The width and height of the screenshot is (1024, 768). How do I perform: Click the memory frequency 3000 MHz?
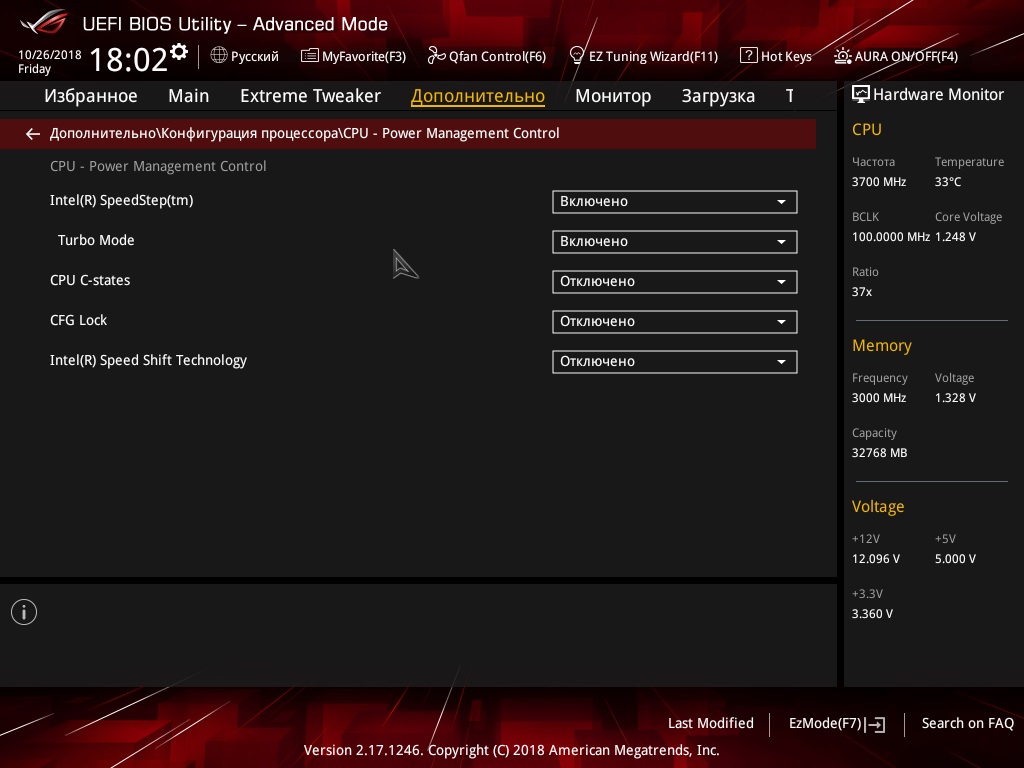pyautogui.click(x=879, y=398)
